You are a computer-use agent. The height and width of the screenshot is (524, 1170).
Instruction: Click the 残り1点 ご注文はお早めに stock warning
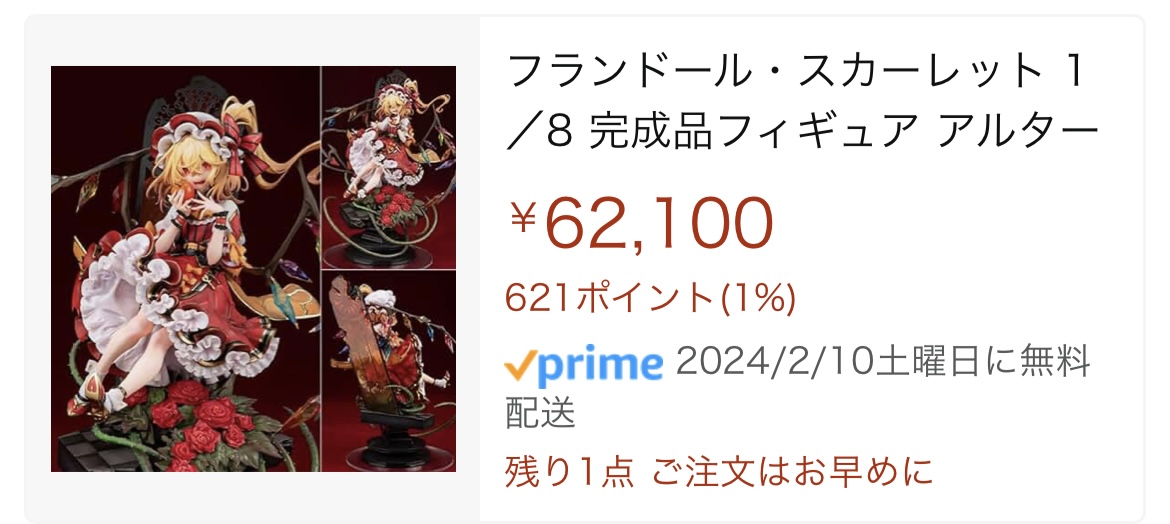coord(719,472)
